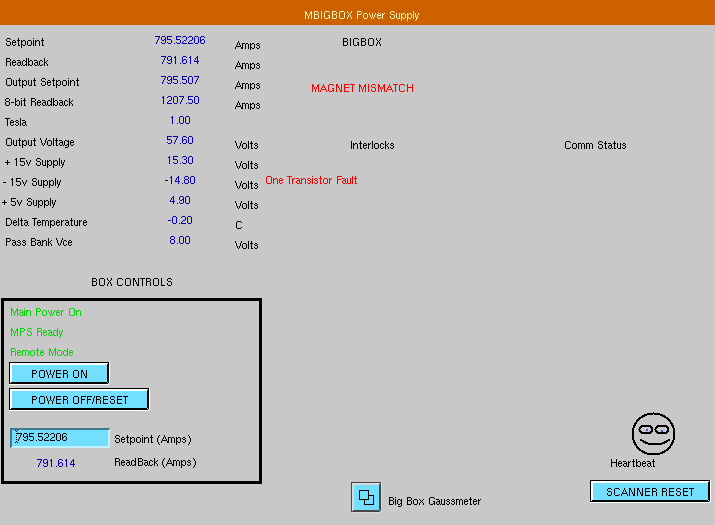Select the MAGNET MISMATCH warning text

click(x=363, y=88)
